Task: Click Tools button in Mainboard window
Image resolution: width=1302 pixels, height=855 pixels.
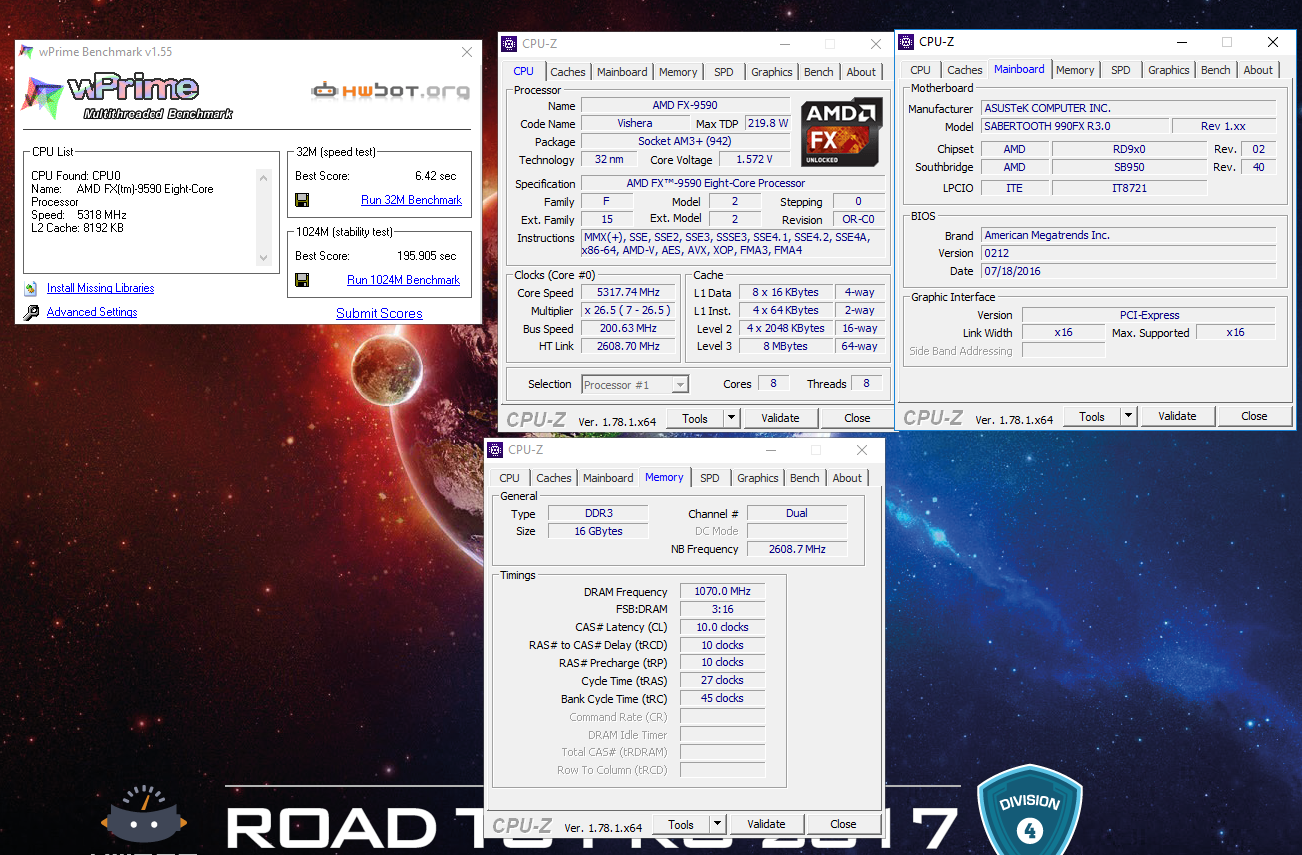Action: [x=1092, y=416]
